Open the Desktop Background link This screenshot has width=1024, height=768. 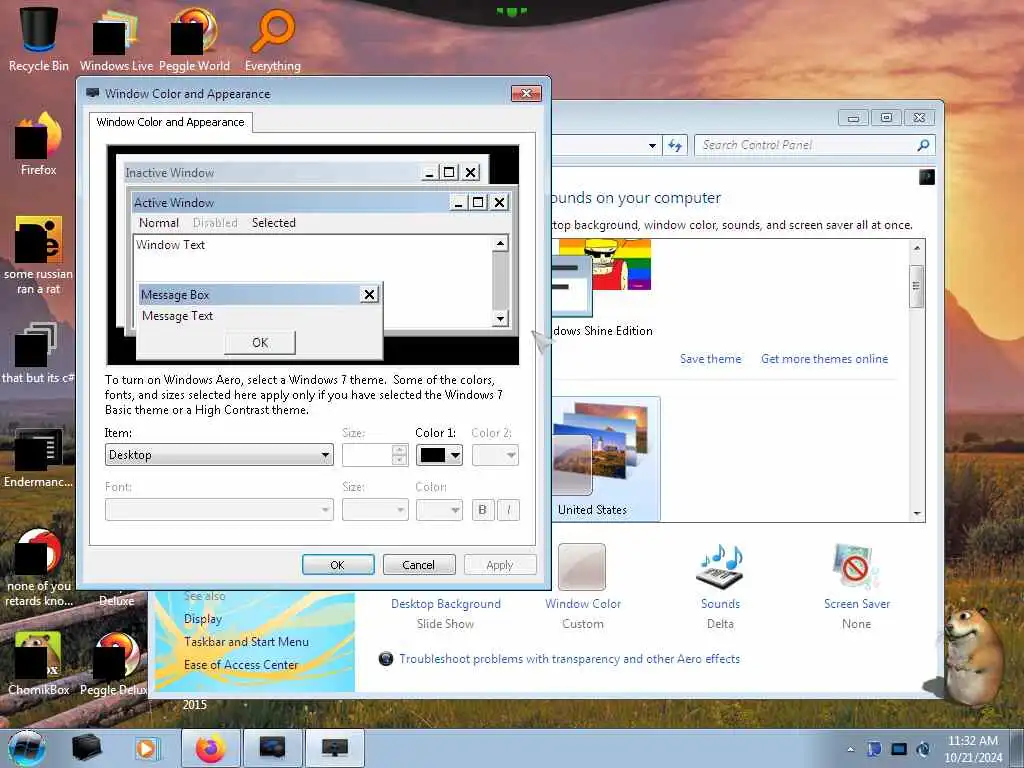pyautogui.click(x=446, y=604)
